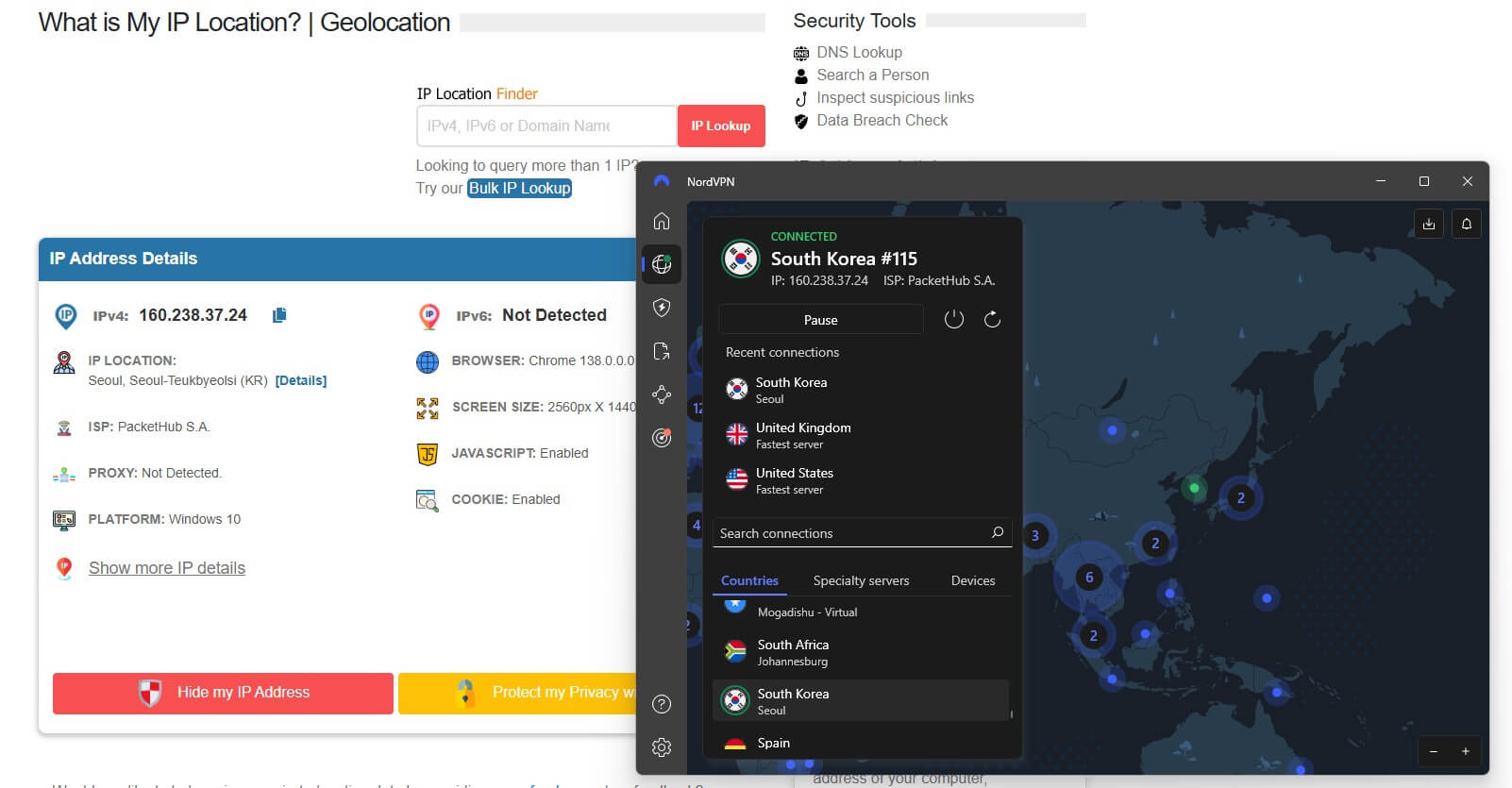The image size is (1512, 788).
Task: Switch to Devices tab
Action: pos(973,580)
